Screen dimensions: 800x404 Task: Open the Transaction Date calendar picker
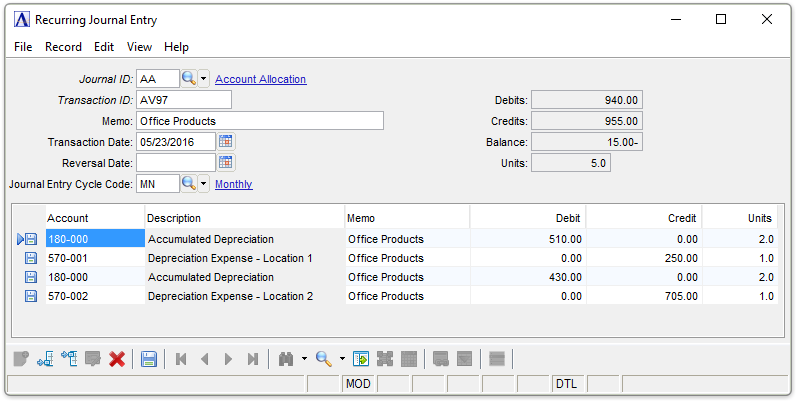click(x=226, y=141)
